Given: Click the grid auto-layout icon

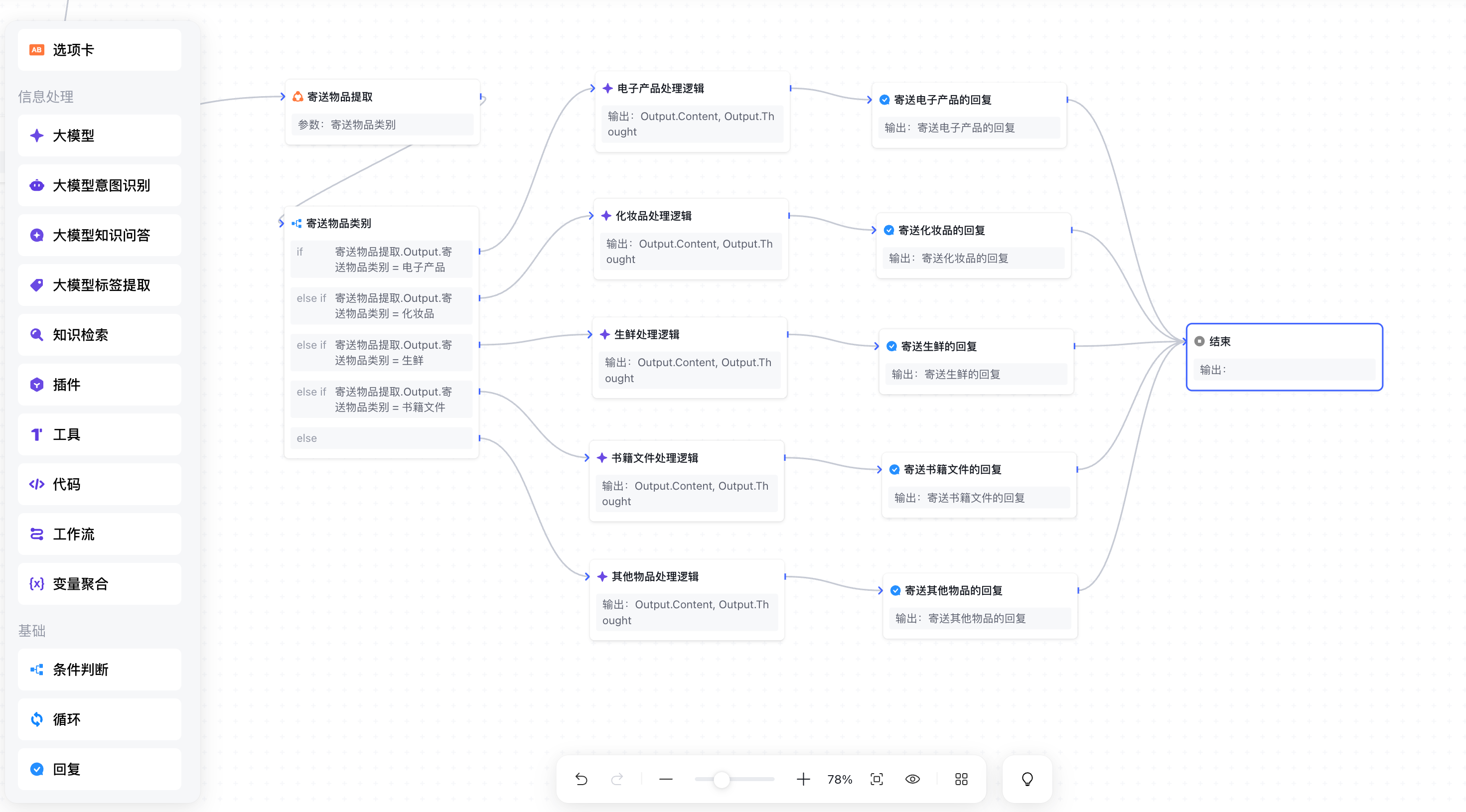Looking at the screenshot, I should (961, 779).
